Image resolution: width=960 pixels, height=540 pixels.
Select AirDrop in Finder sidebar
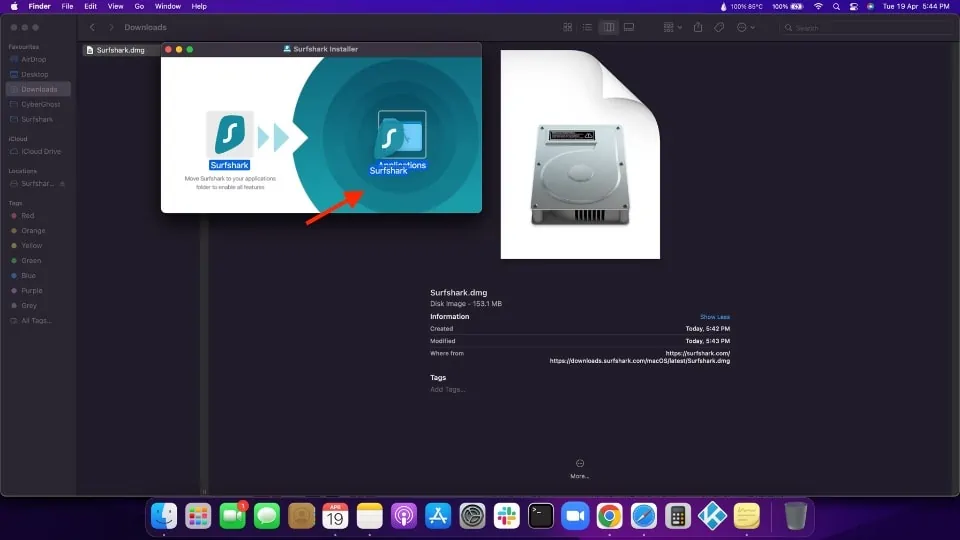click(x=38, y=59)
